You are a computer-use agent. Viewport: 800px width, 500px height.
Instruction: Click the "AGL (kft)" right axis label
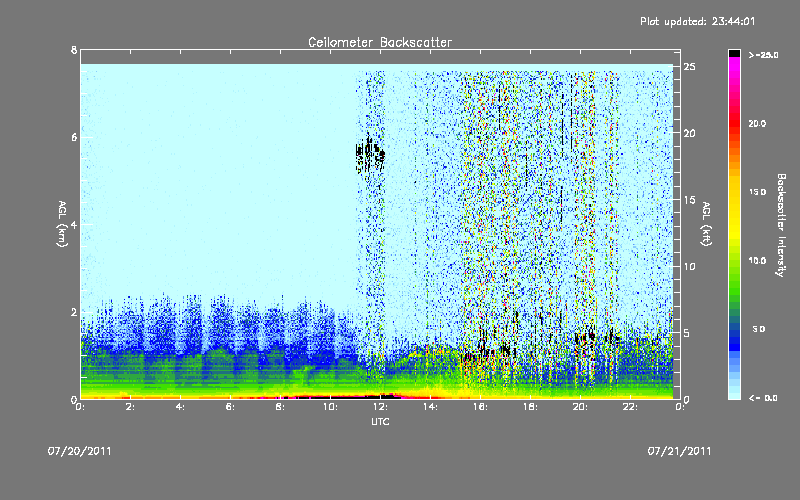click(x=706, y=224)
